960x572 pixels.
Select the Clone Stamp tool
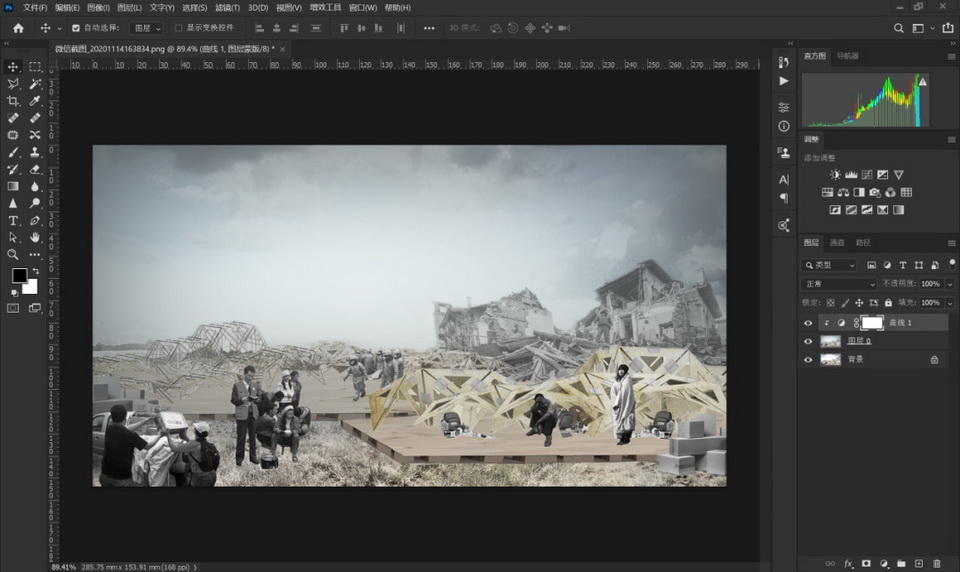[x=35, y=152]
